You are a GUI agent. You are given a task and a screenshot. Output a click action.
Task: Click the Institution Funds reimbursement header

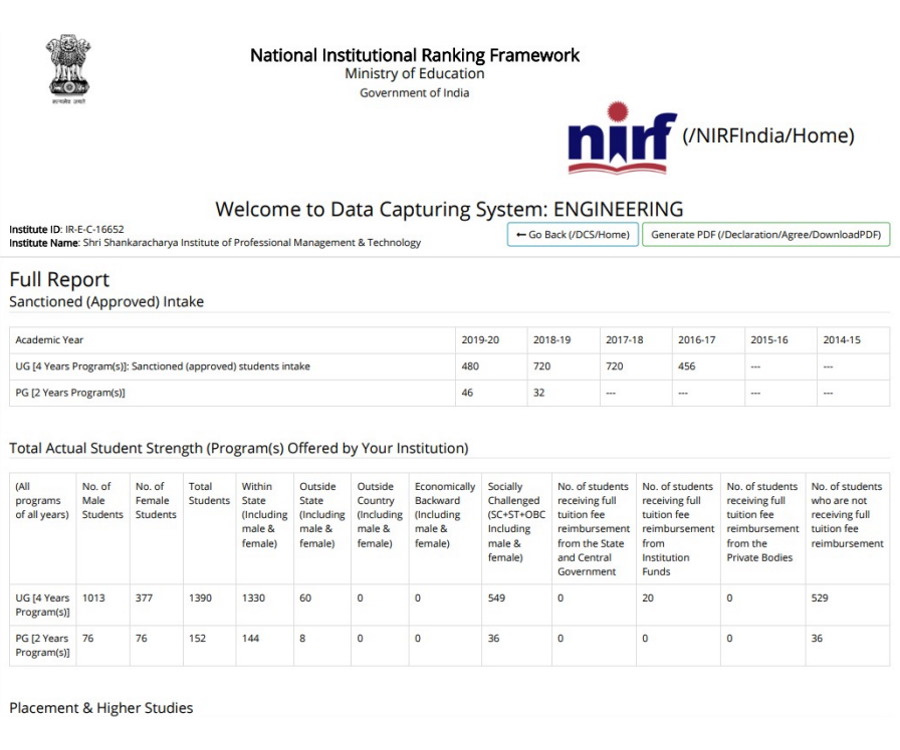tap(678, 529)
